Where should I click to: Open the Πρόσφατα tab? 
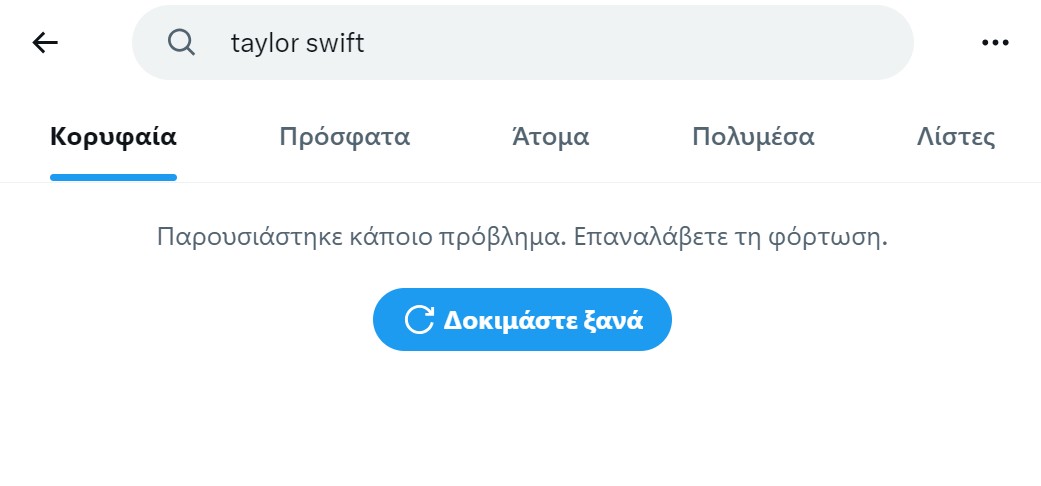pos(345,137)
